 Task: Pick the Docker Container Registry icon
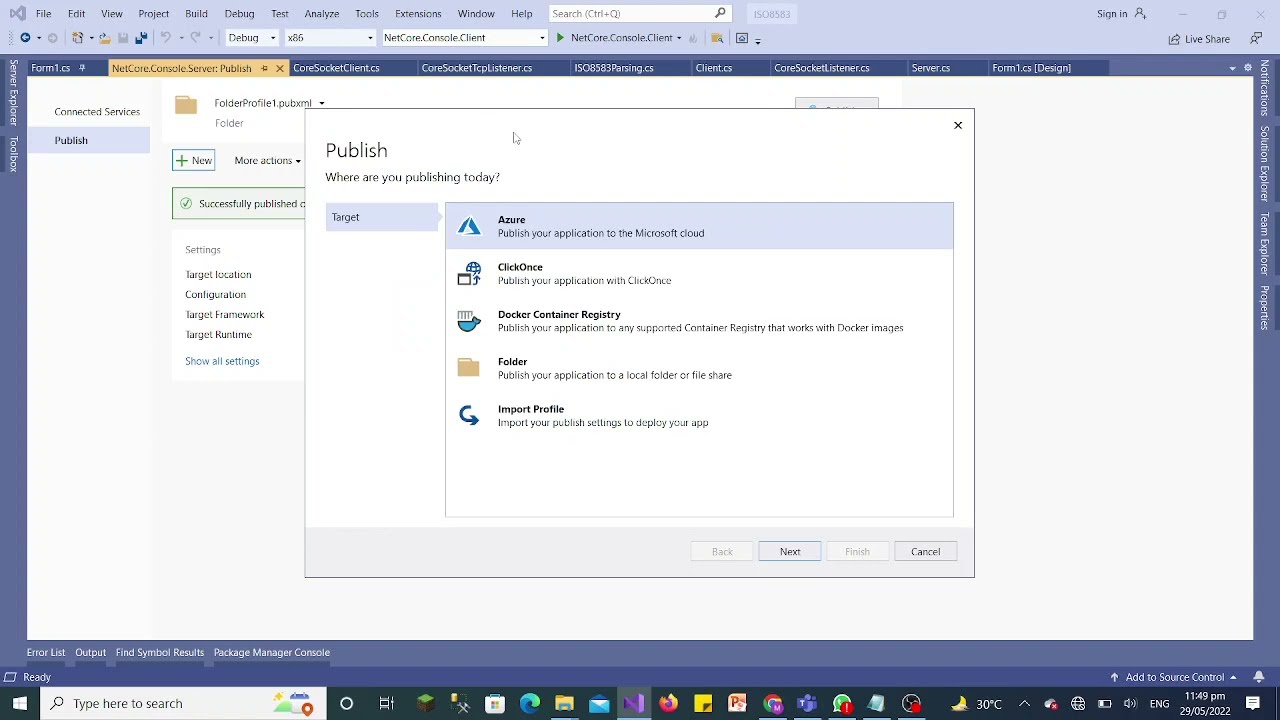[469, 321]
